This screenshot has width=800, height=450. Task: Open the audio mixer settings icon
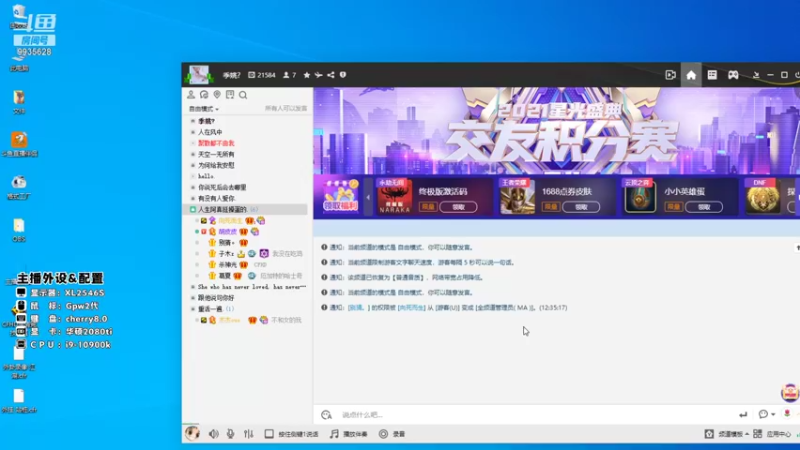(248, 434)
